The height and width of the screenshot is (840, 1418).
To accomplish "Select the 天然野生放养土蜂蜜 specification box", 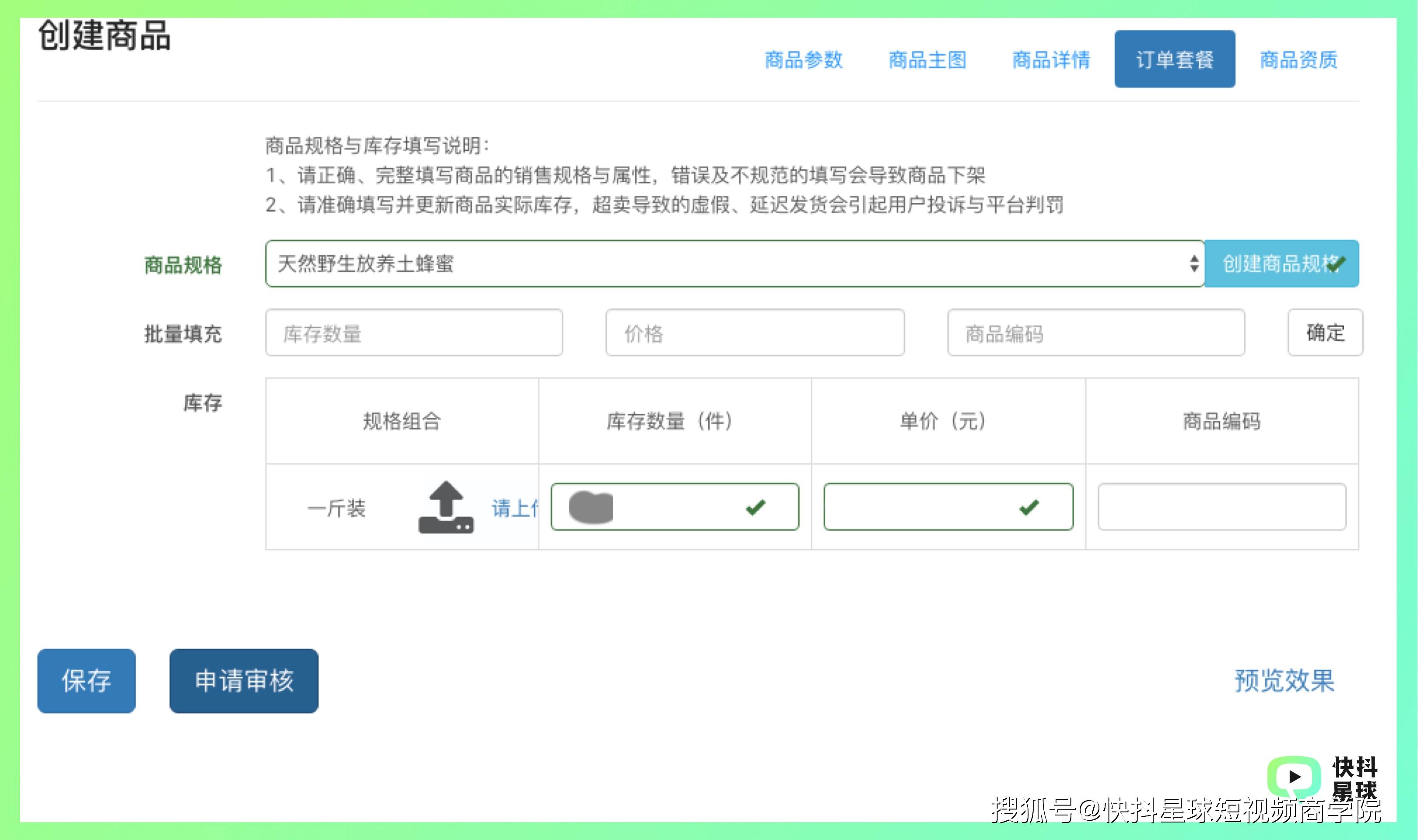I will click(735, 263).
